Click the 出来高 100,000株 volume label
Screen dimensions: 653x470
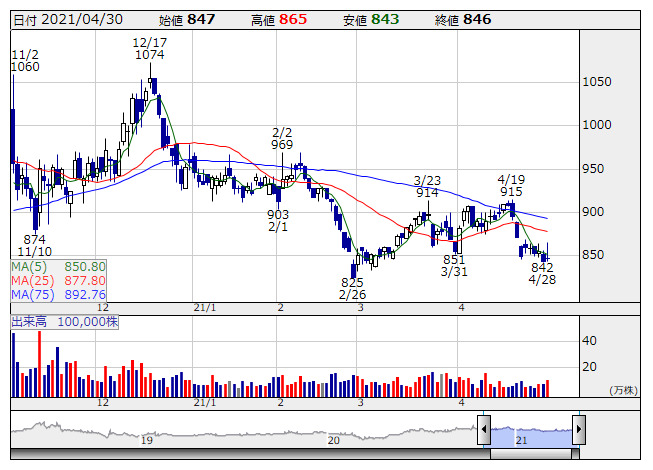tap(65, 322)
